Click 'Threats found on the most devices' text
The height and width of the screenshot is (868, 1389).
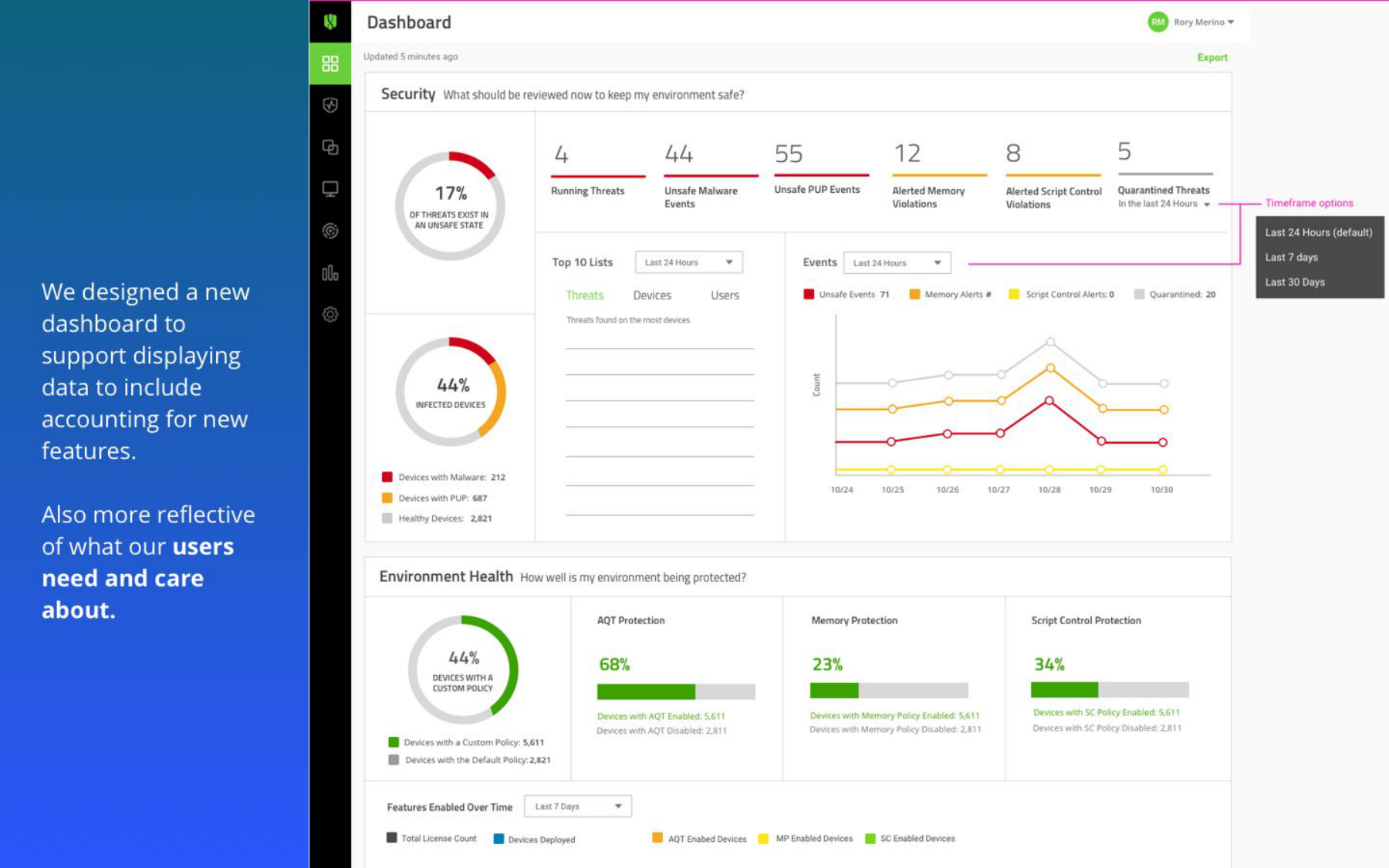[x=628, y=320]
